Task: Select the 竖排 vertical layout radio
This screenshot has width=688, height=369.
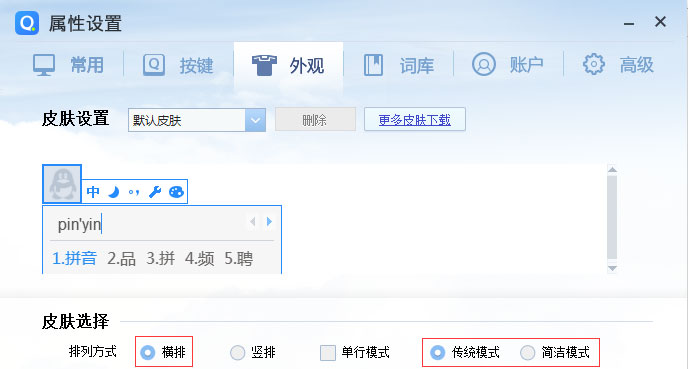Action: coord(237,352)
